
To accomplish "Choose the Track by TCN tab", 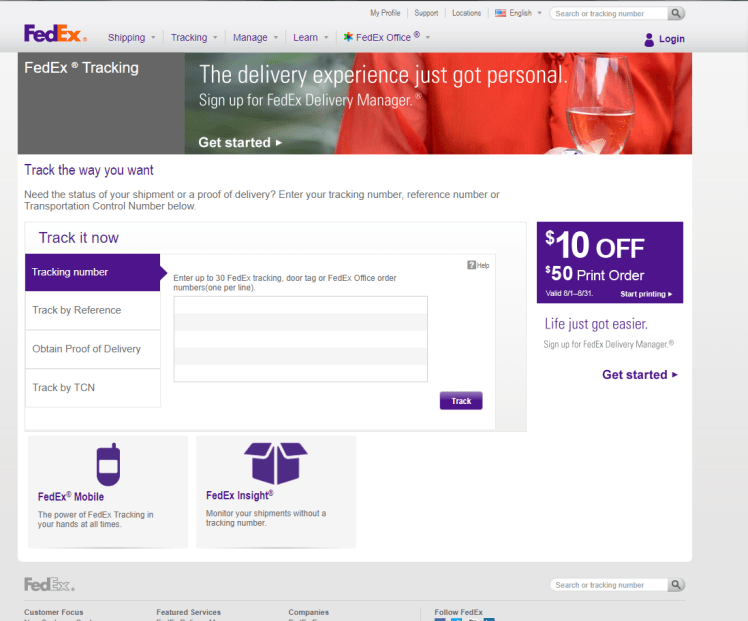I will [92, 388].
